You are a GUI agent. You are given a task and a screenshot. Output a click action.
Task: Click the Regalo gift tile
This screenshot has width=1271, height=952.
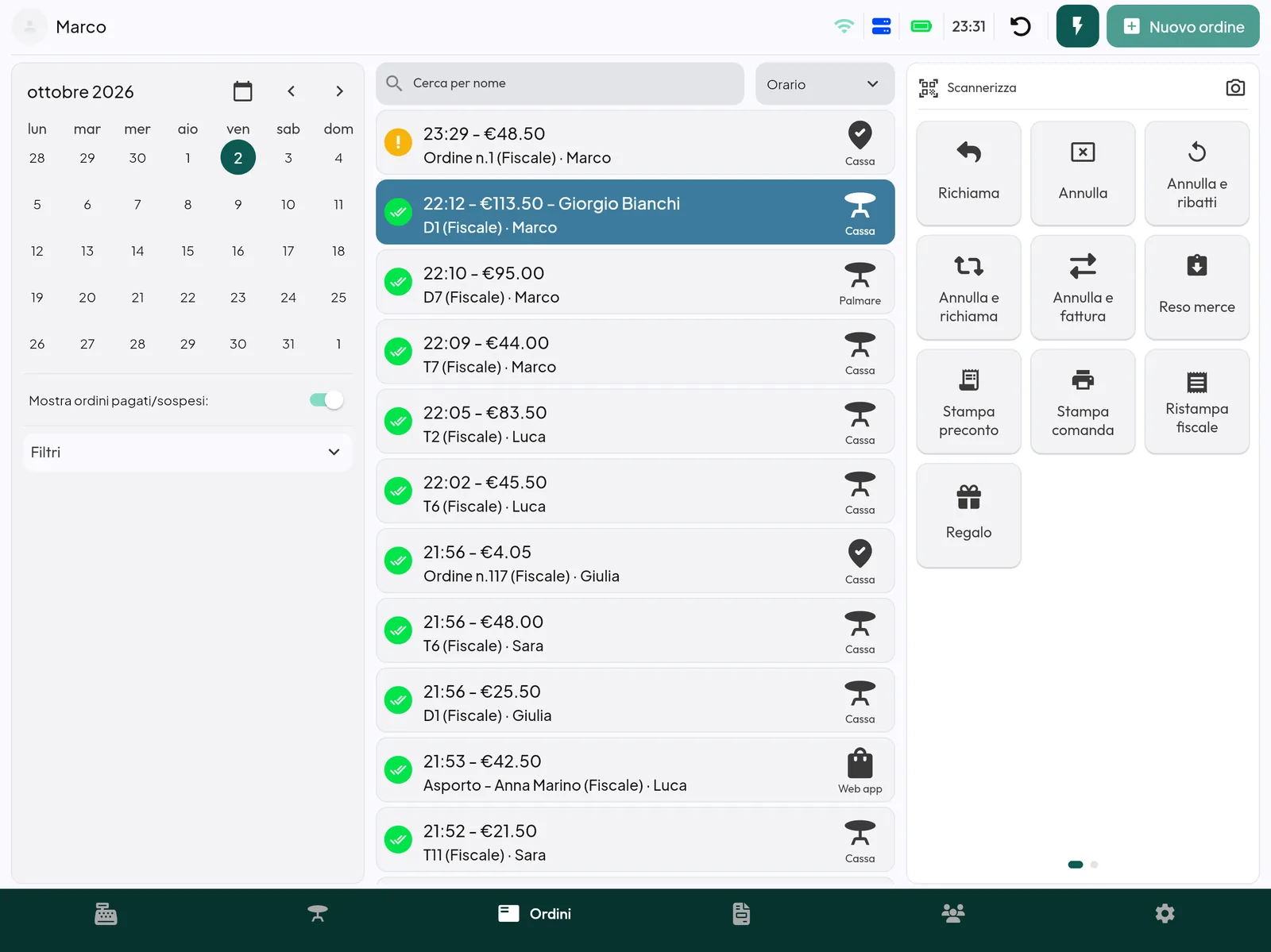point(968,515)
